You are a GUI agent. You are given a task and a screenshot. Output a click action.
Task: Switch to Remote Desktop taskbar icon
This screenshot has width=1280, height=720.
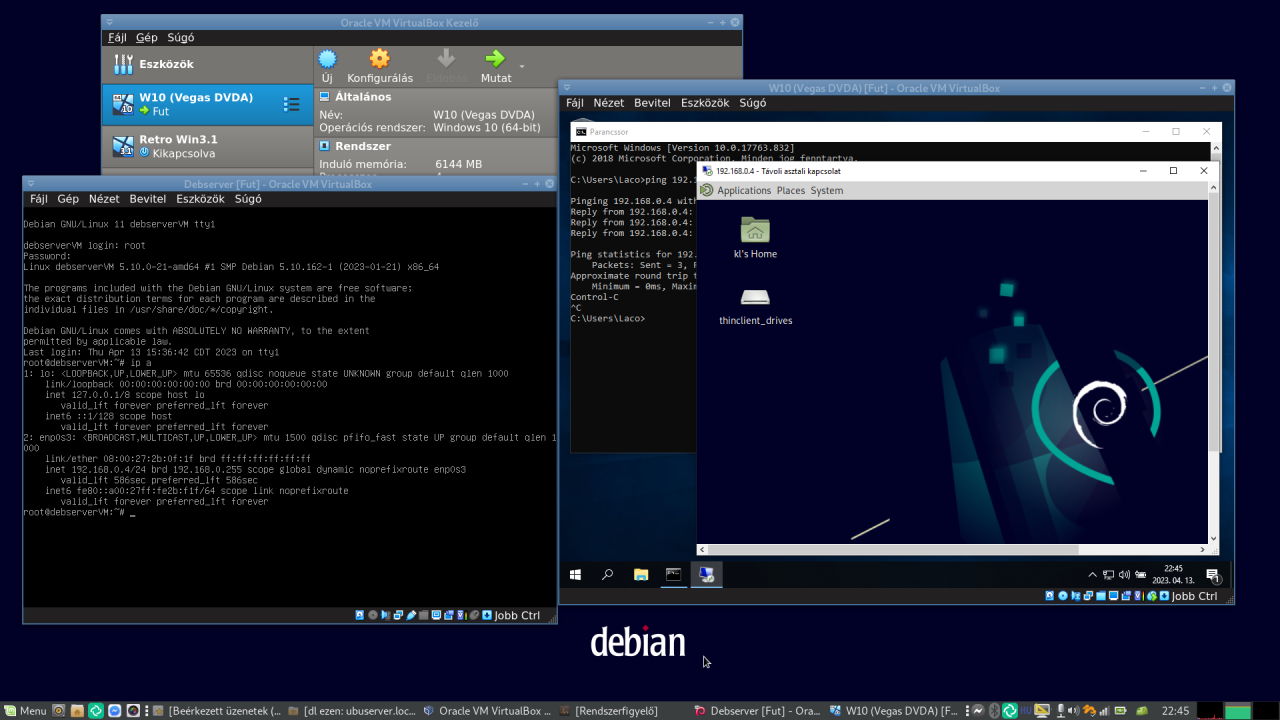coord(707,575)
